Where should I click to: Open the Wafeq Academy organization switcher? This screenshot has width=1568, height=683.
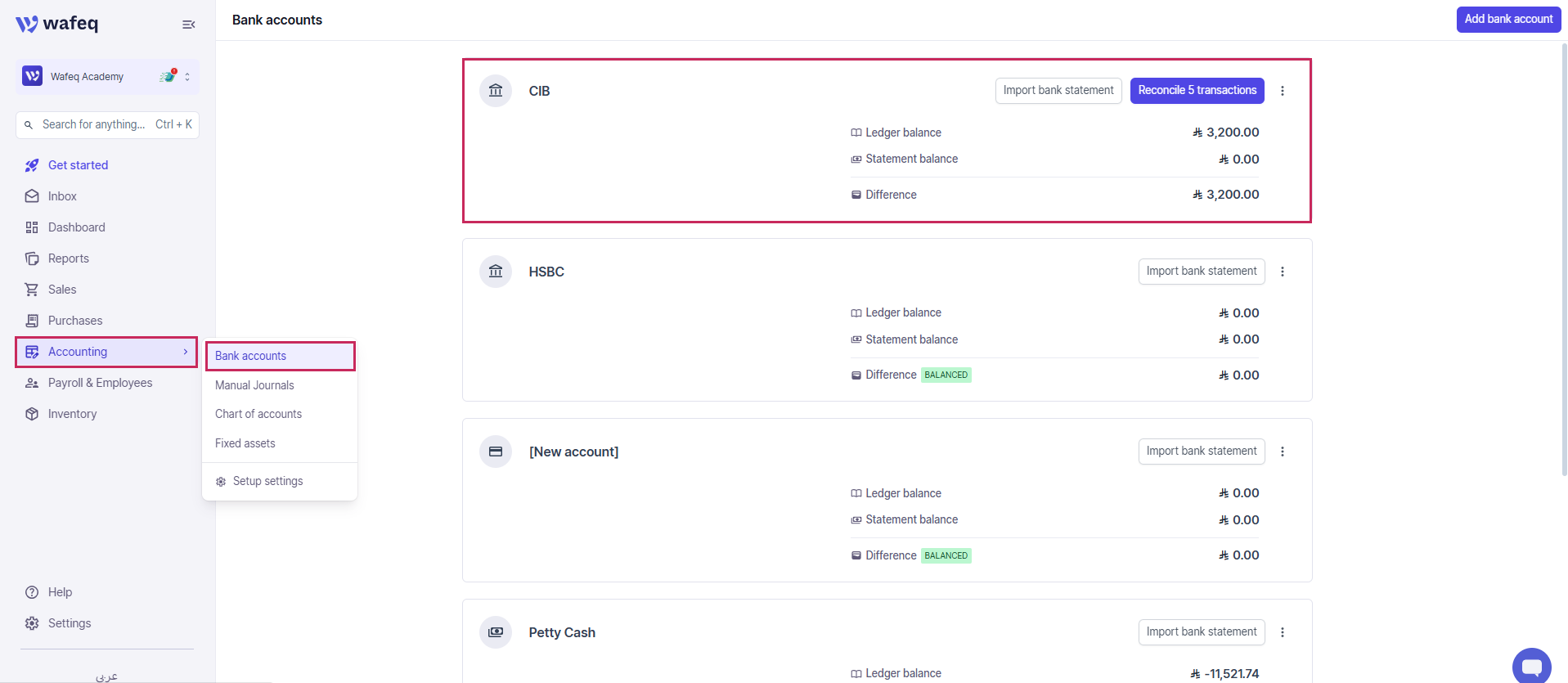pos(107,77)
